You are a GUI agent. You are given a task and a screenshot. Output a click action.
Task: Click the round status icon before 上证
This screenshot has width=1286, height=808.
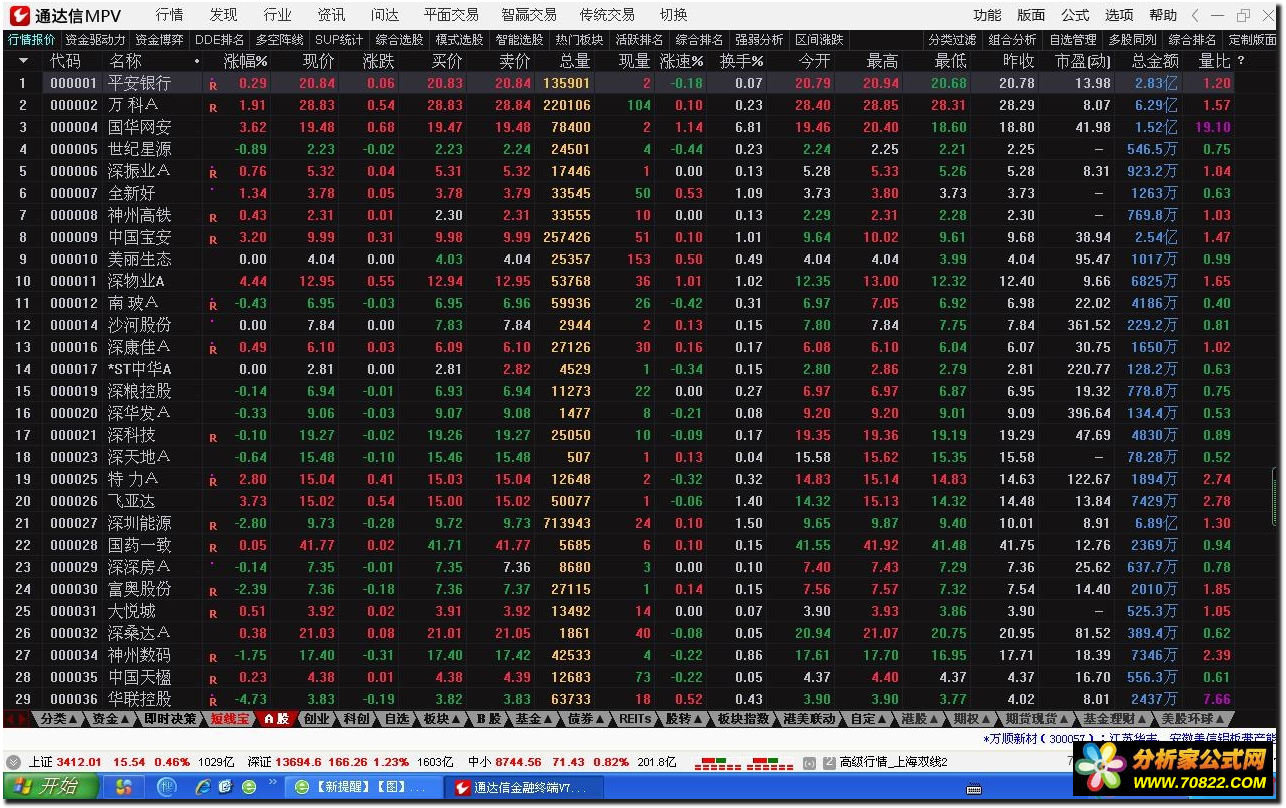(x=13, y=762)
